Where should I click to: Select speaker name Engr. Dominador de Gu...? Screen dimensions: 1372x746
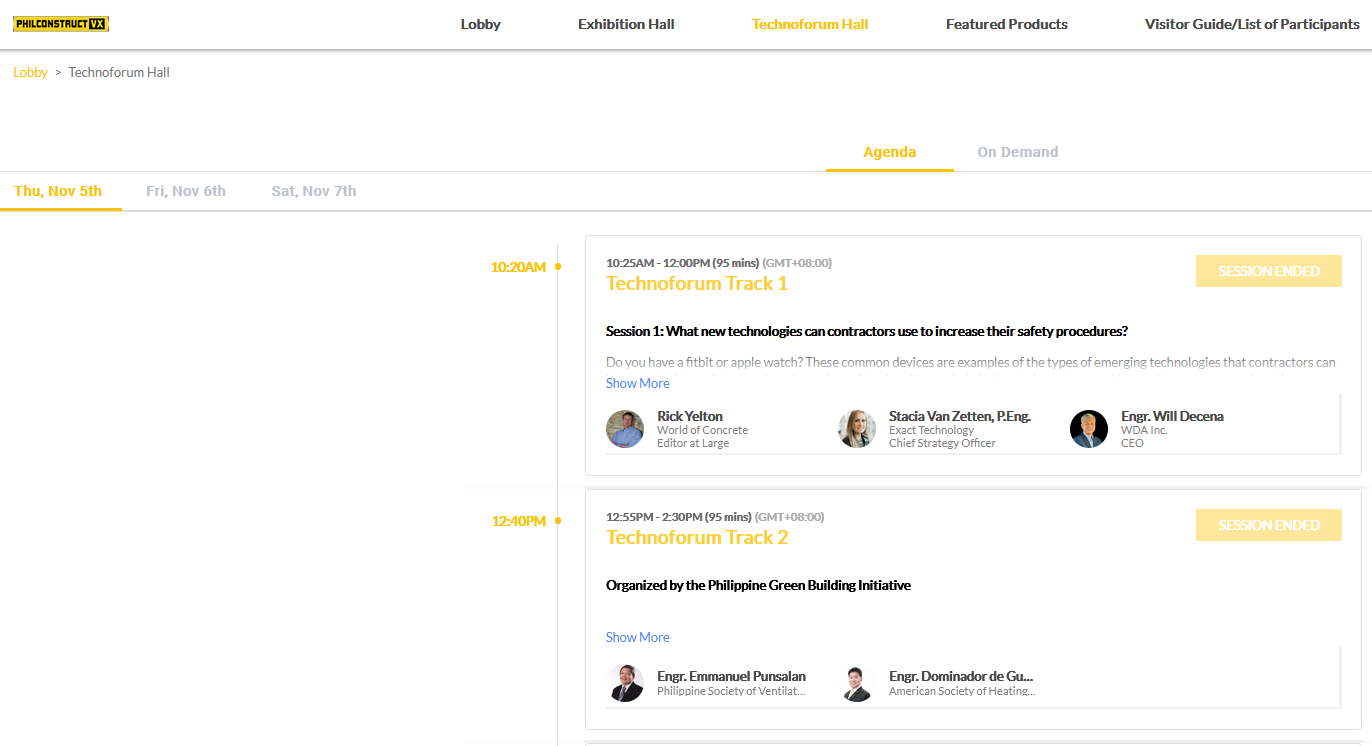(961, 676)
